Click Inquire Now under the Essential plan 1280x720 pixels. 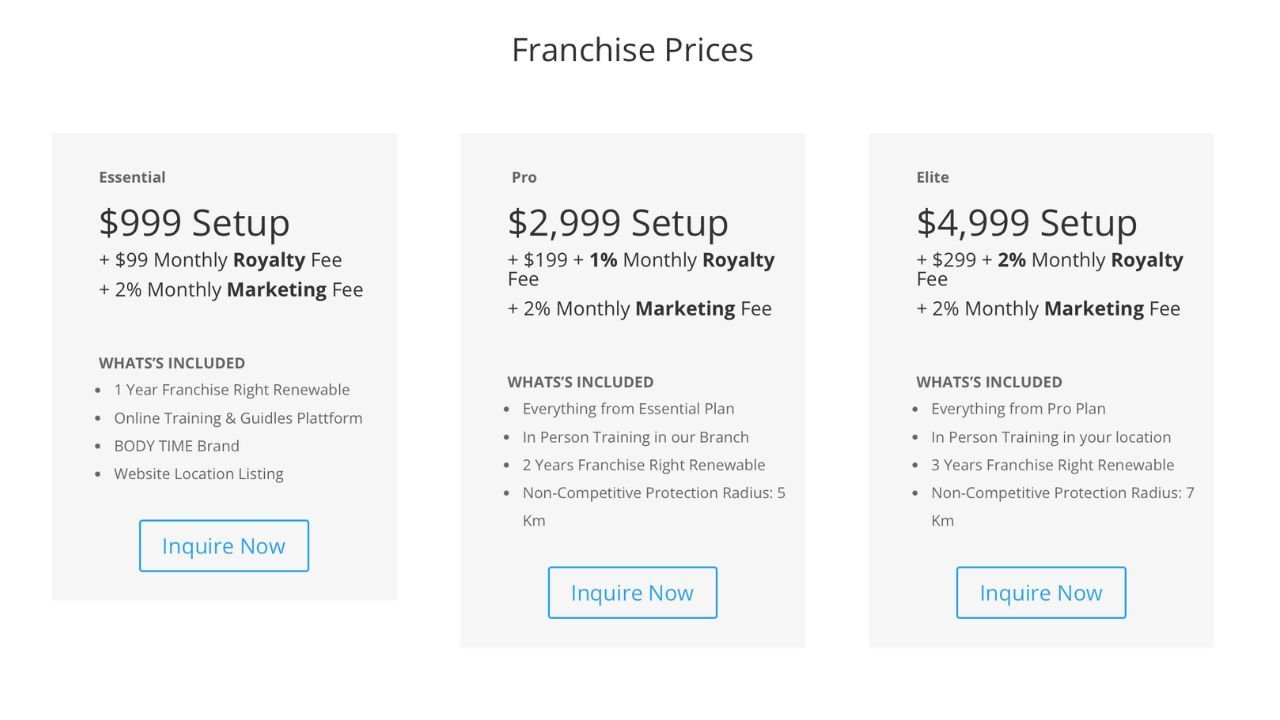(224, 546)
